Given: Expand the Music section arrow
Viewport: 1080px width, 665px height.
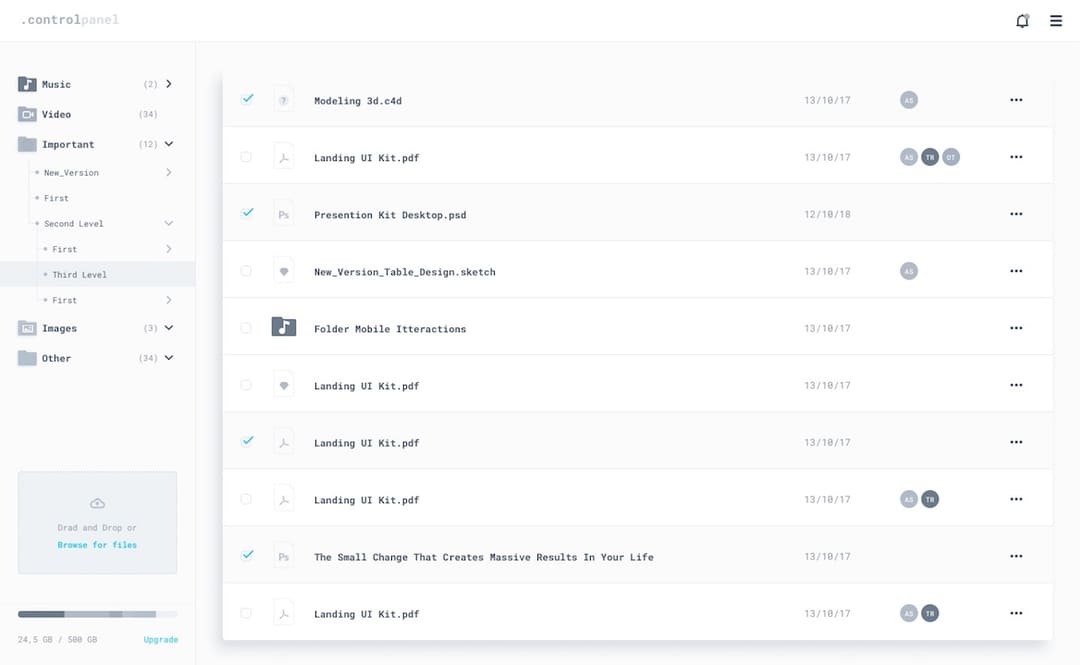Looking at the screenshot, I should pyautogui.click(x=168, y=84).
